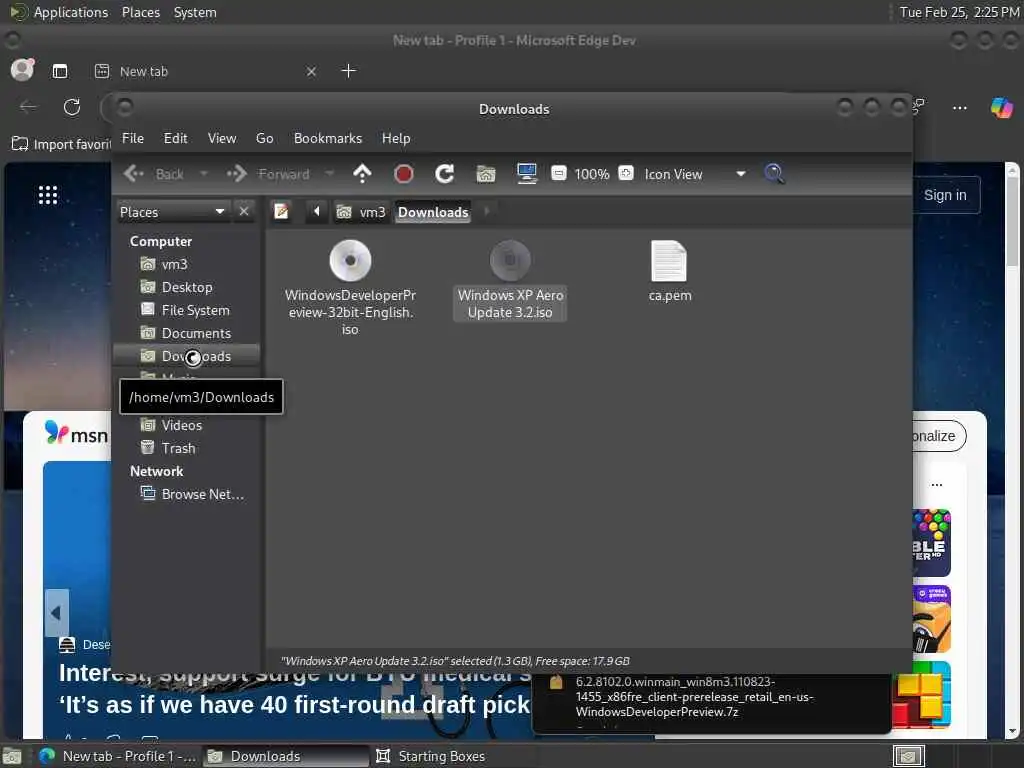Open the System panel menu

[195, 12]
